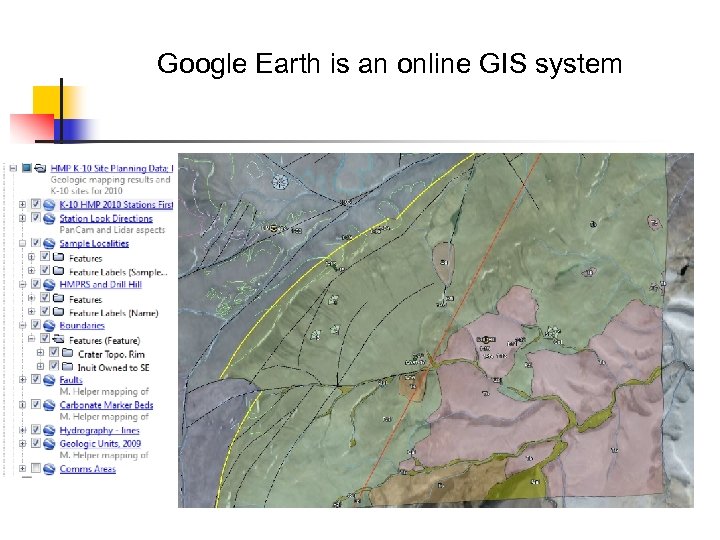Select the Inuit Owned to SE text
Image resolution: width=720 pixels, height=540 pixels.
113,367
